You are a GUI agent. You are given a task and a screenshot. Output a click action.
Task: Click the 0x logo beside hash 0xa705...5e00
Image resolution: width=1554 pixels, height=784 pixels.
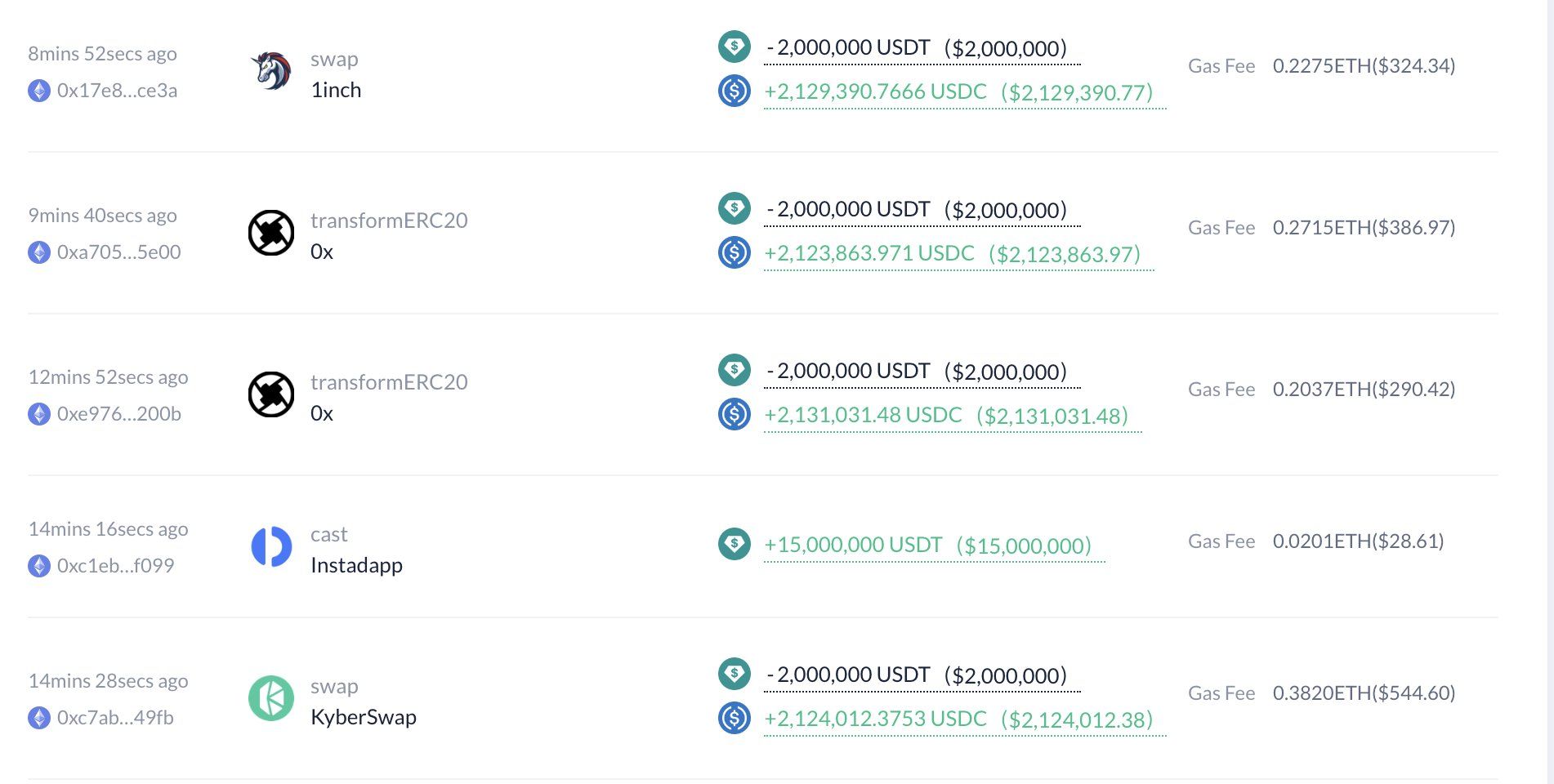pyautogui.click(x=271, y=233)
